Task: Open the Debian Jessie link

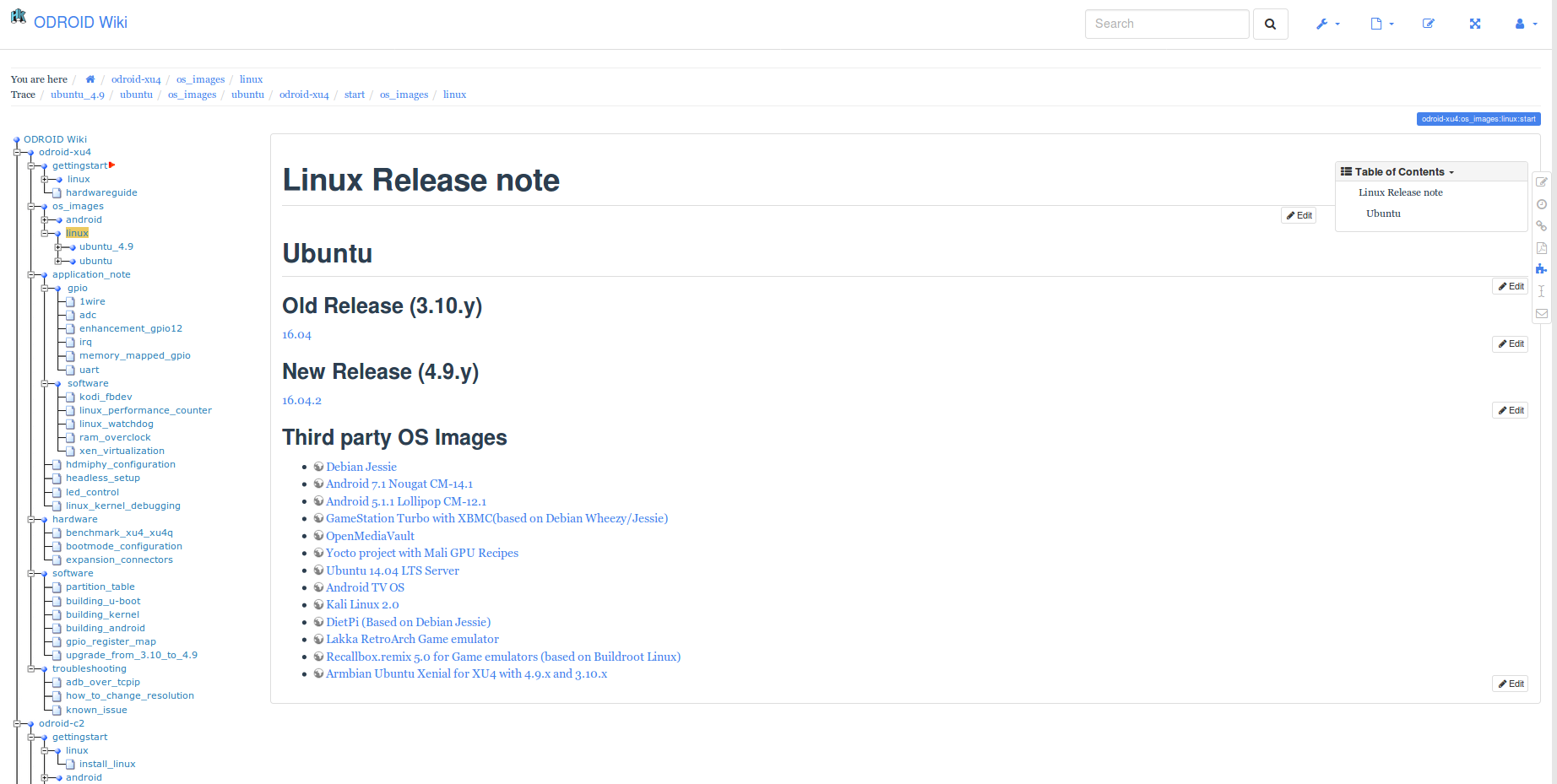Action: click(x=361, y=467)
